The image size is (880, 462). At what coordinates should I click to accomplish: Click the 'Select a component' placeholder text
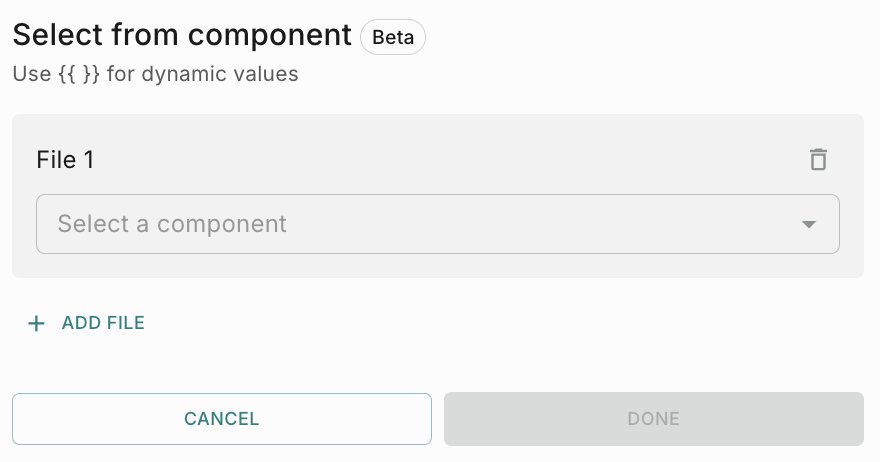(x=172, y=224)
